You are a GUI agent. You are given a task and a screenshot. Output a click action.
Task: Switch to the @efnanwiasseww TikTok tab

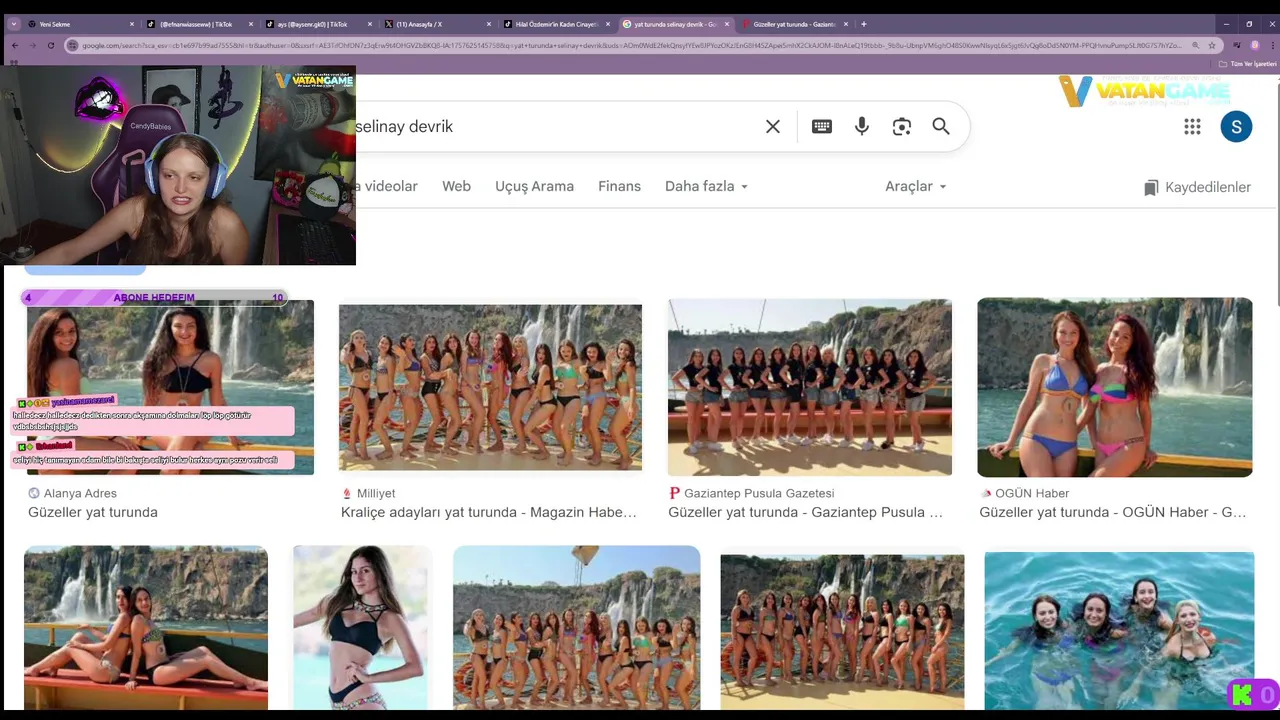pyautogui.click(x=199, y=24)
